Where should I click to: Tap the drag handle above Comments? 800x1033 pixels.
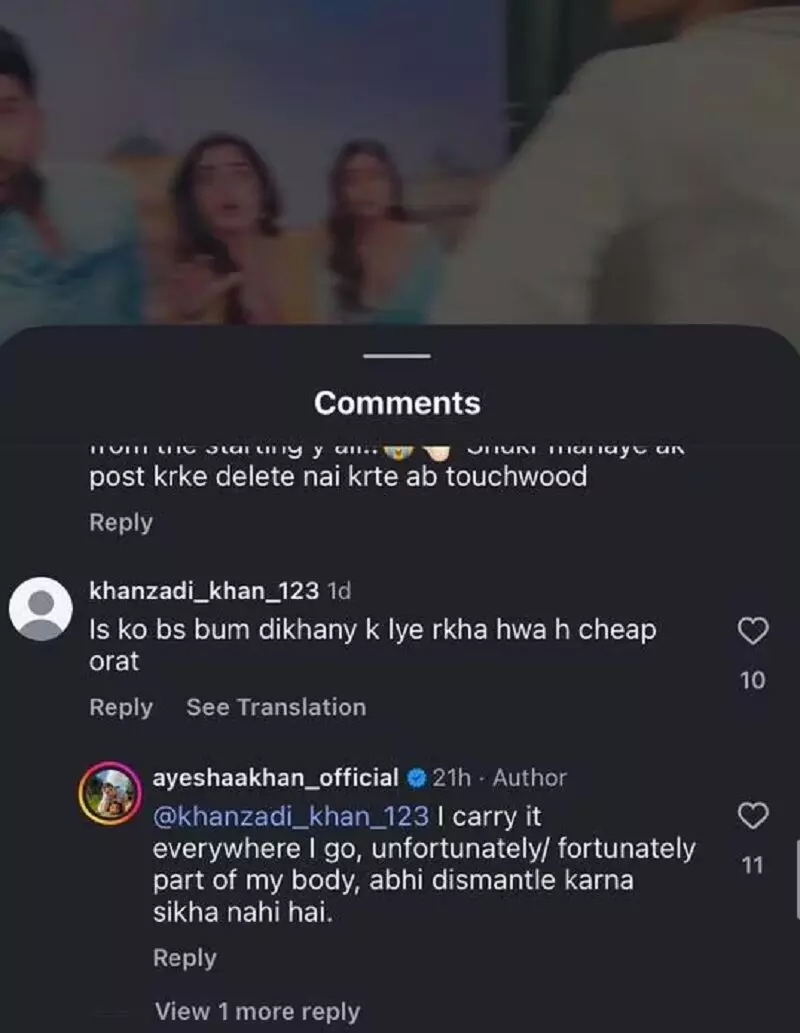(397, 356)
